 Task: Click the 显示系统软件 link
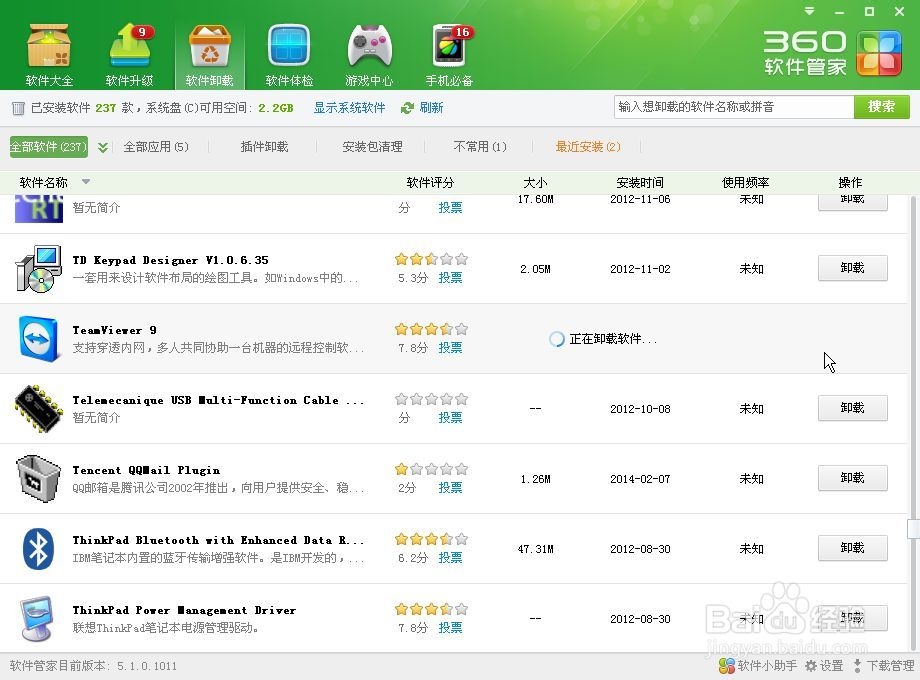[x=349, y=108]
